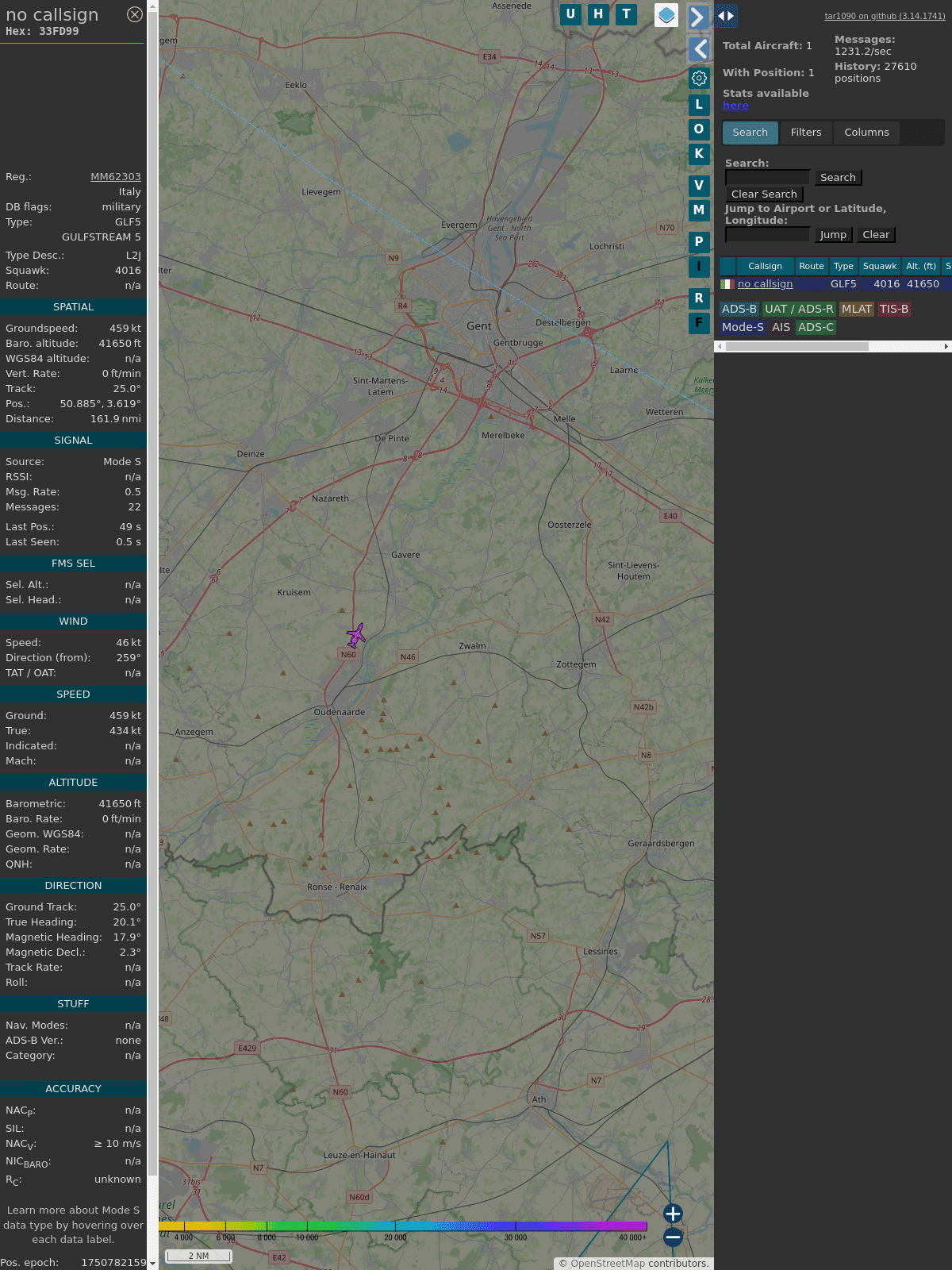Toggle the MLAT source filter
The width and height of the screenshot is (952, 1270).
tap(856, 310)
